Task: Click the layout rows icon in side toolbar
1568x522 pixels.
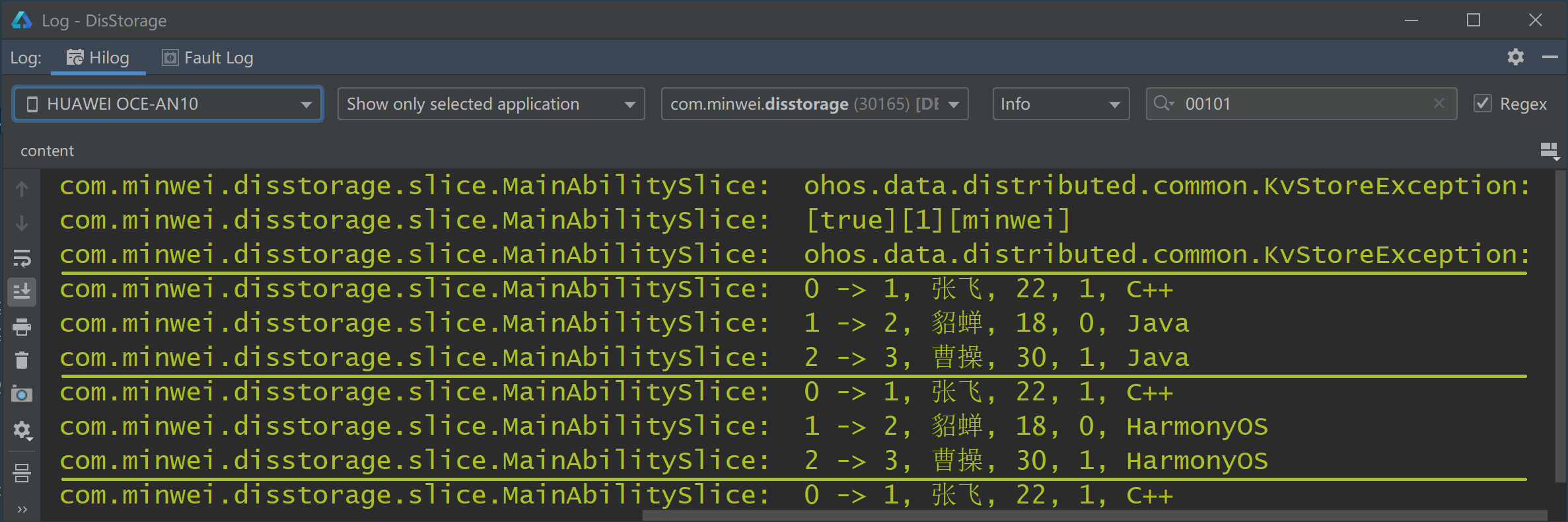Action: click(x=22, y=472)
